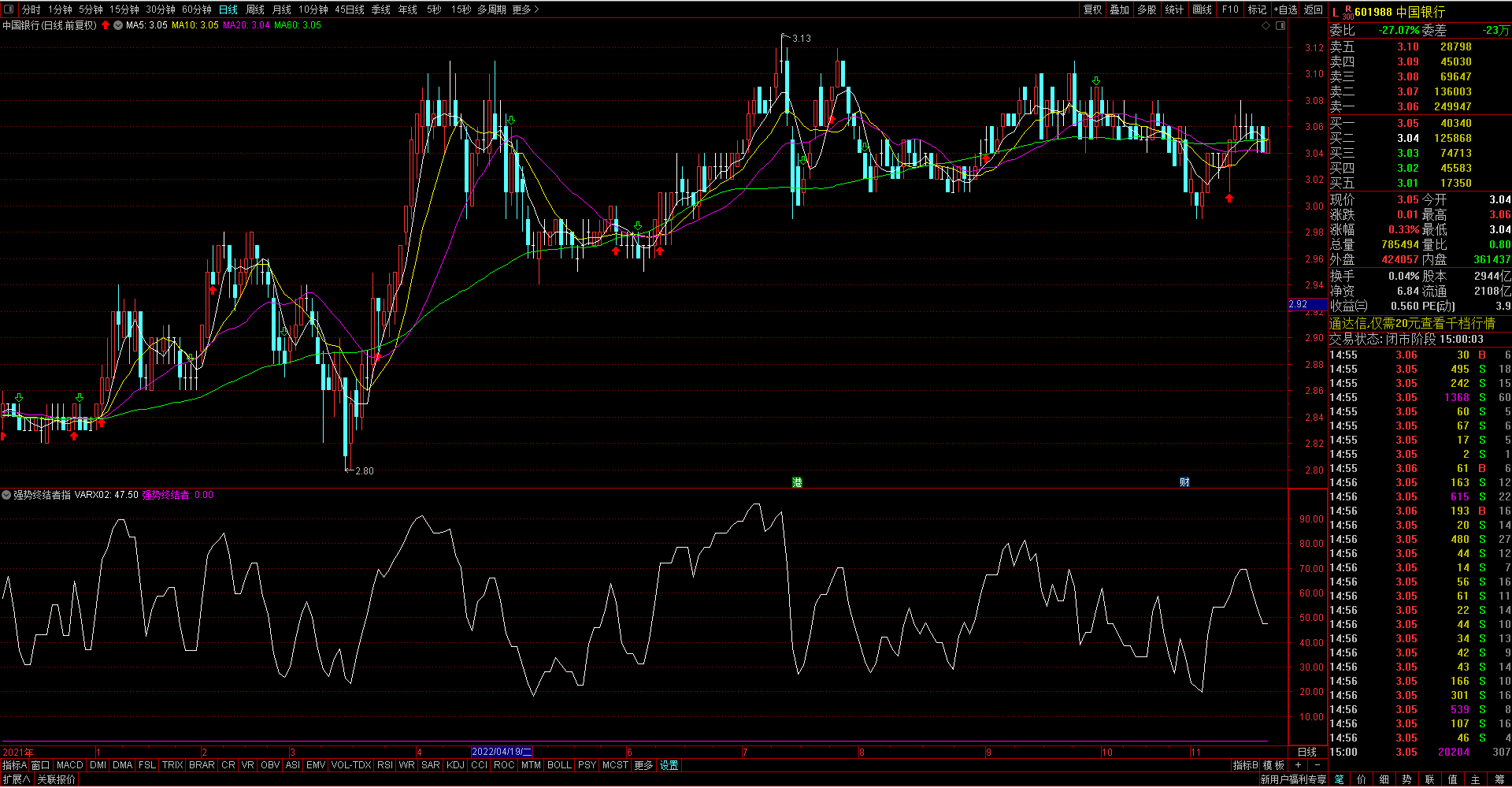Image resolution: width=1512 pixels, height=788 pixels.
Task: Click the red up arrow beside 中国银行 title
Action: [x=106, y=25]
